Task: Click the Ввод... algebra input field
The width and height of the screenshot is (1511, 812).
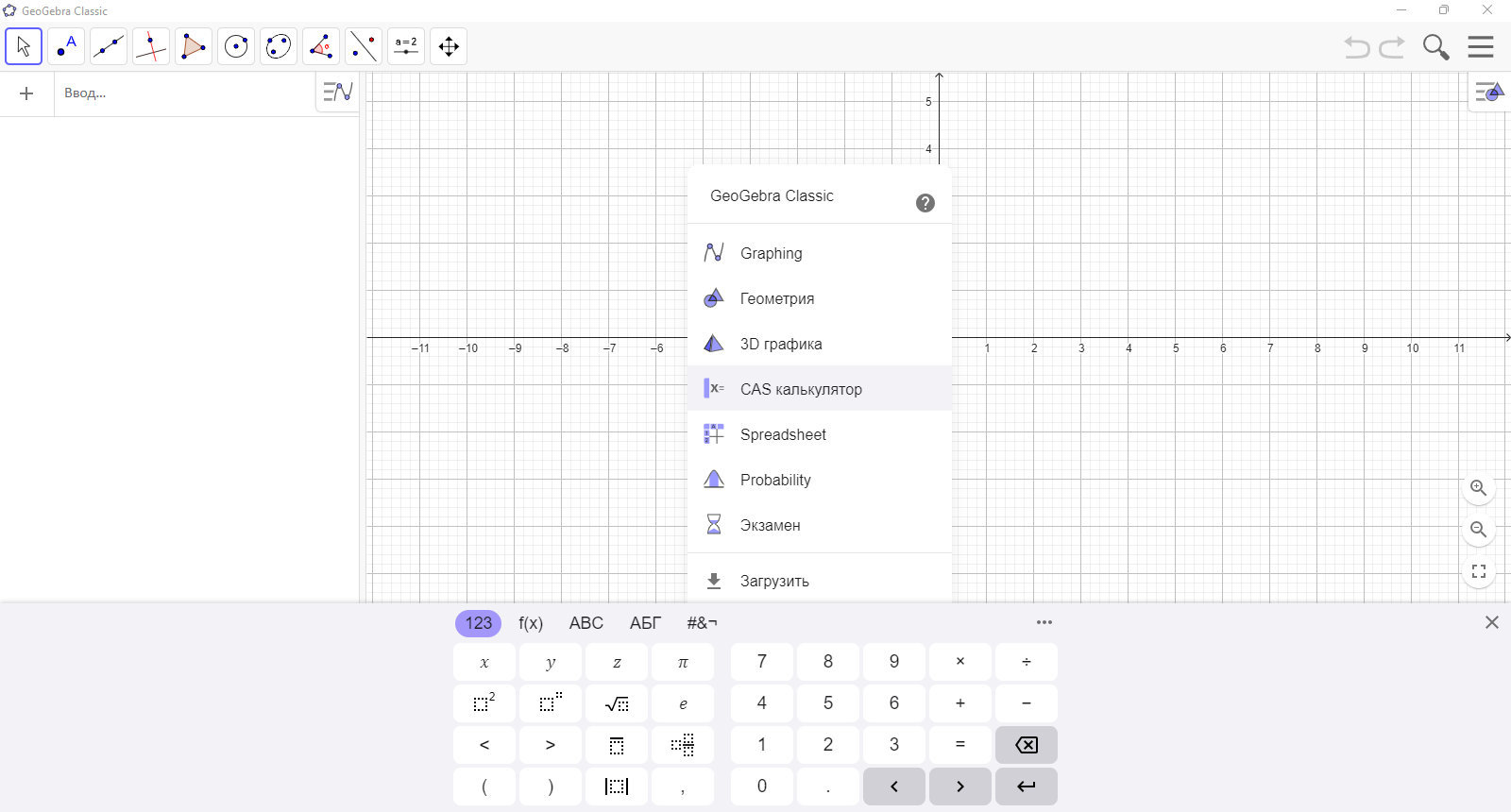Action: point(184,93)
